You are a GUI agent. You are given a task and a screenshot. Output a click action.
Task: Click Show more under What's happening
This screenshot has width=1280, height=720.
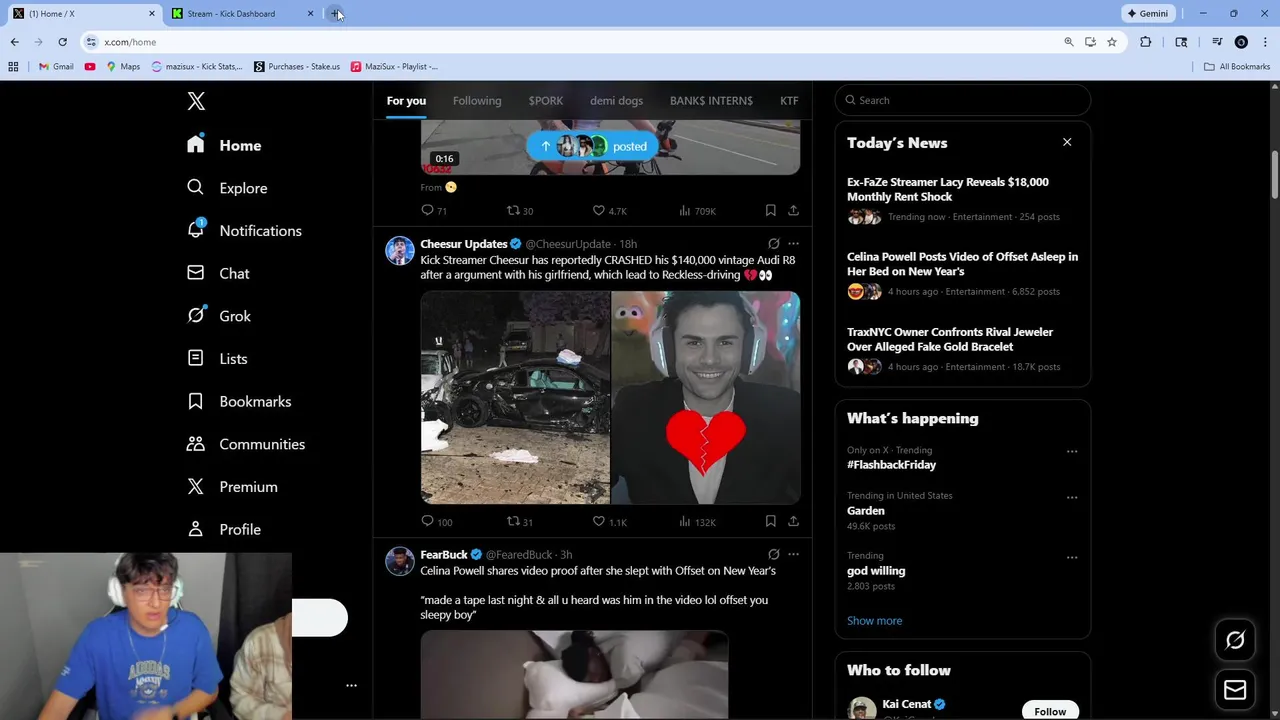(874, 621)
